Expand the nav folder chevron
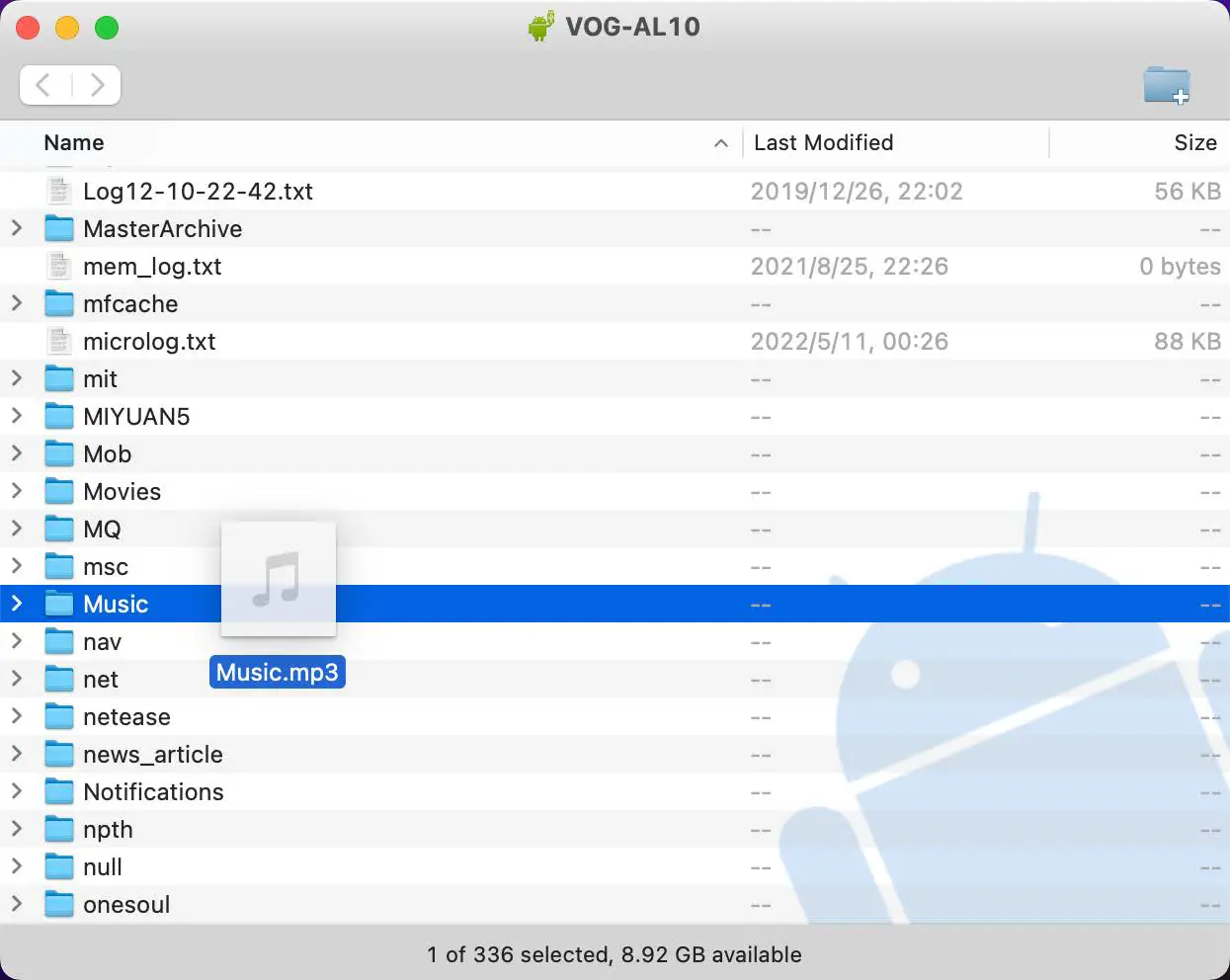This screenshot has width=1230, height=980. [x=17, y=641]
